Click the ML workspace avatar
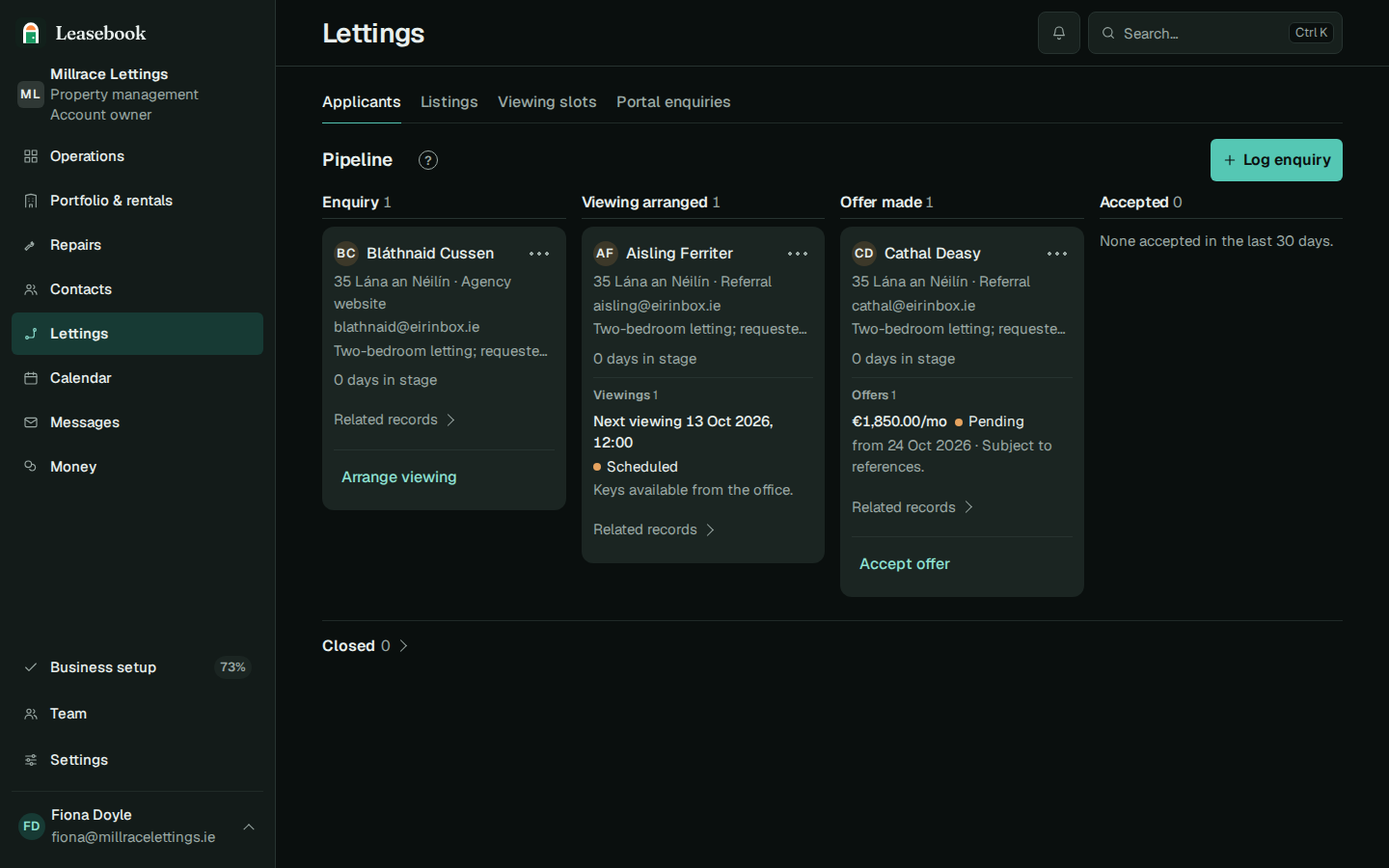This screenshot has height=868, width=1389. coord(31,95)
